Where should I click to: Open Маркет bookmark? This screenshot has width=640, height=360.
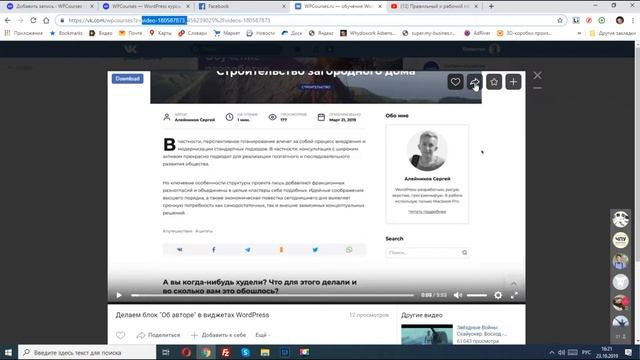point(227,33)
